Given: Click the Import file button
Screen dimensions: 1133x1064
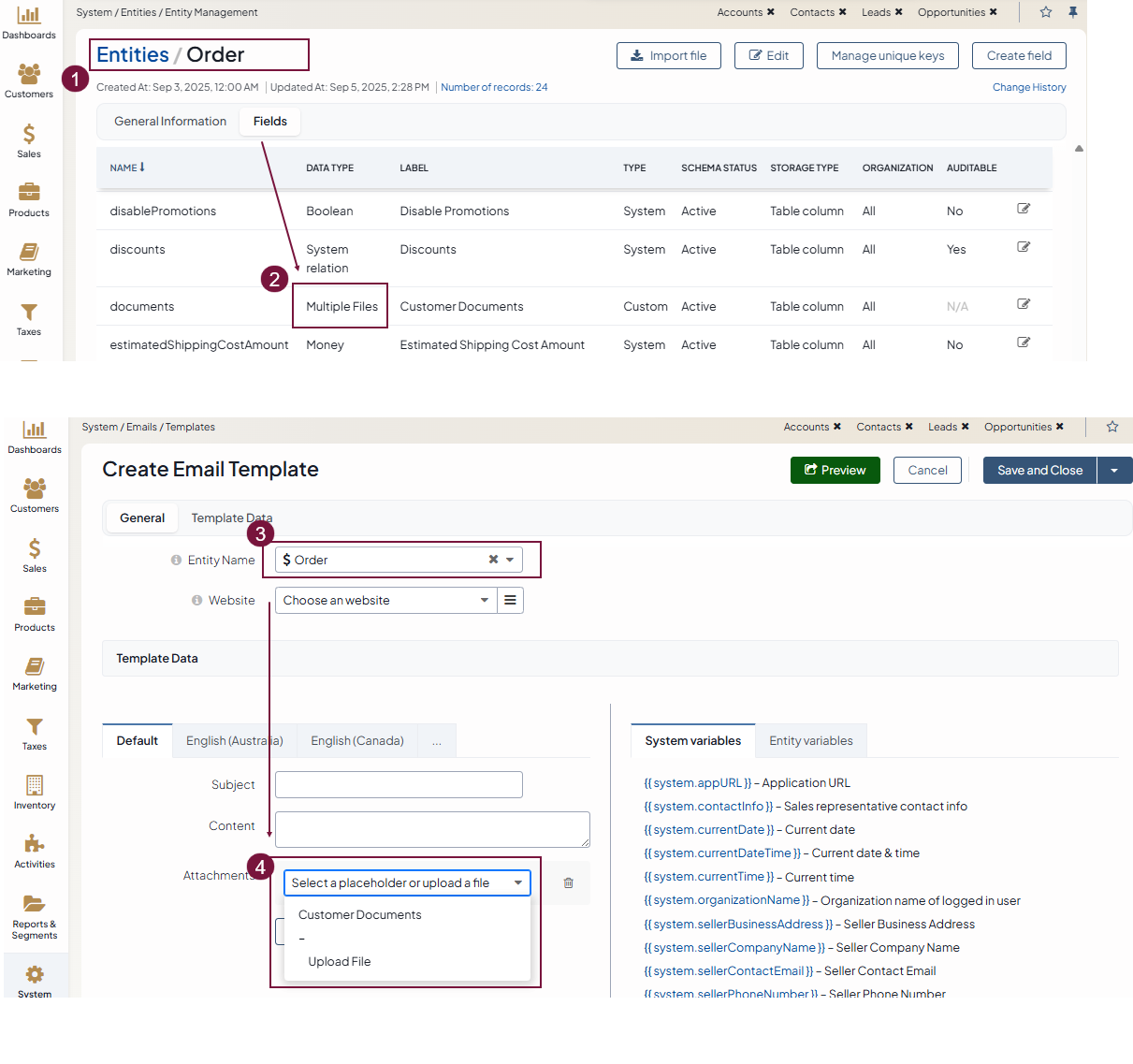Looking at the screenshot, I should 668,55.
